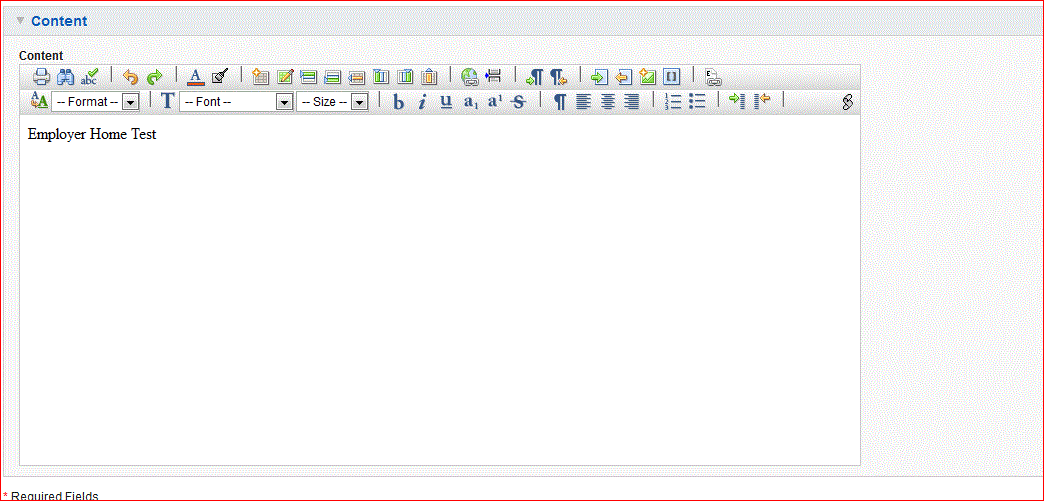The width and height of the screenshot is (1044, 501).
Task: Click the chain link icon at right
Action: click(848, 102)
